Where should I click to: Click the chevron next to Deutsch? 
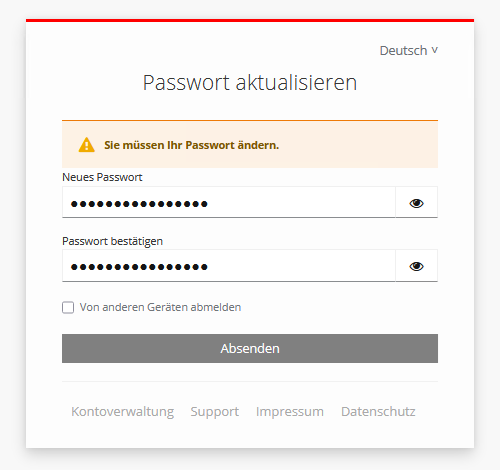click(x=434, y=50)
